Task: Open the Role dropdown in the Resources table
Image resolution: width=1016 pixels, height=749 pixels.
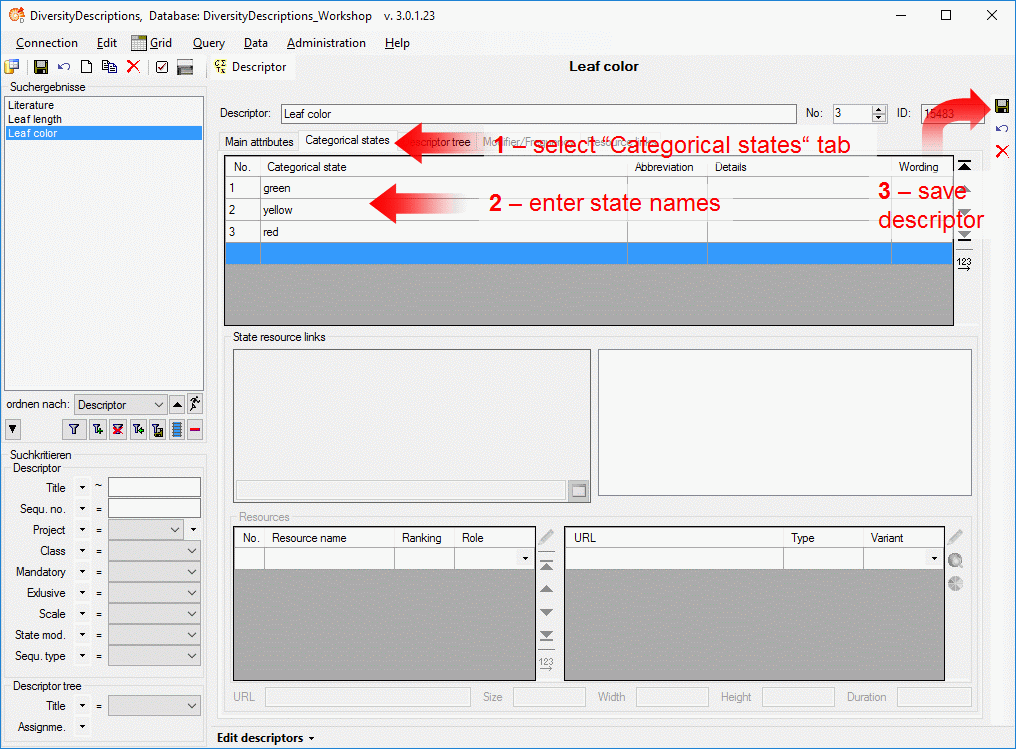Action: tap(525, 559)
